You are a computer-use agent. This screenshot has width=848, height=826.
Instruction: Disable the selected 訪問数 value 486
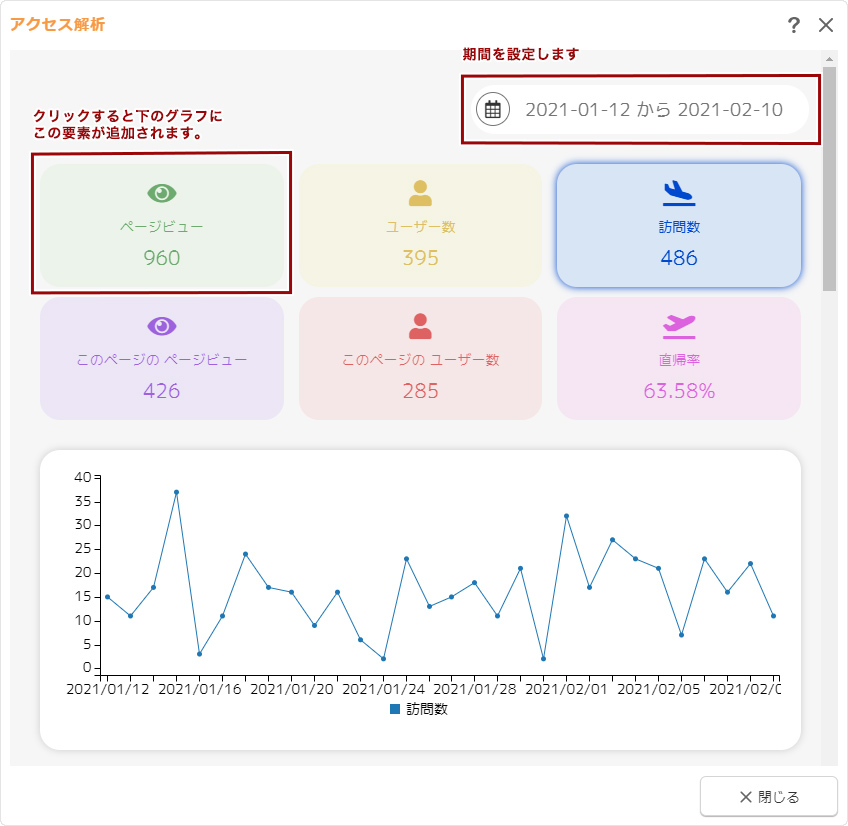[x=678, y=258]
